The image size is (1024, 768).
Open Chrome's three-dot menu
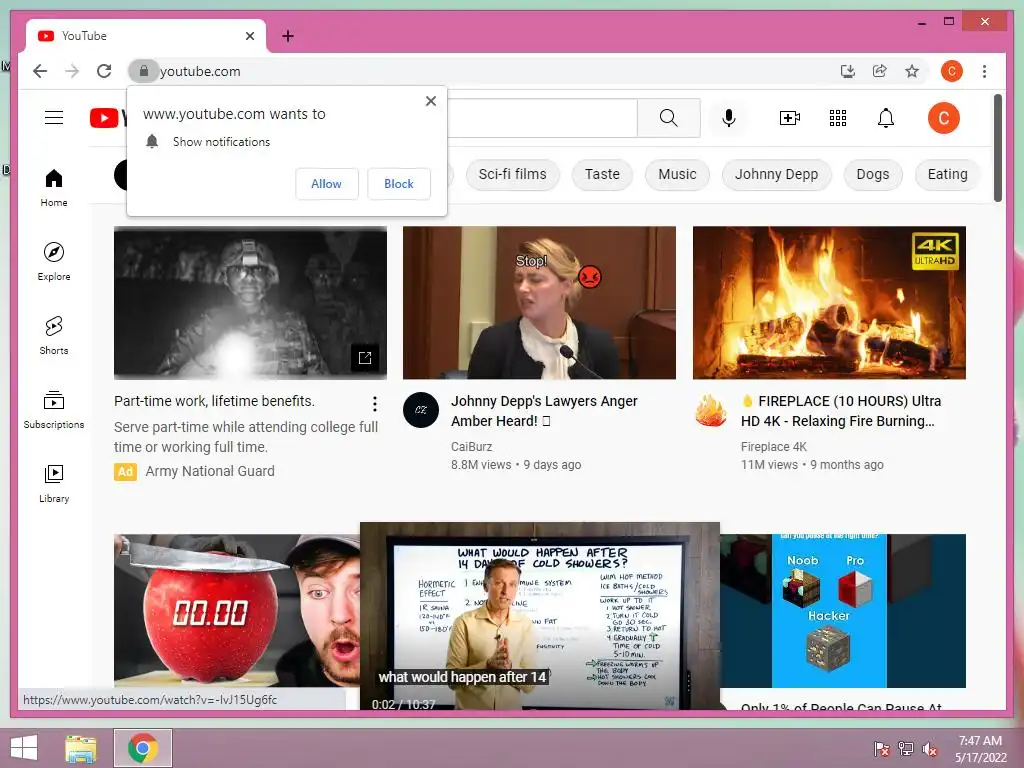(x=984, y=71)
